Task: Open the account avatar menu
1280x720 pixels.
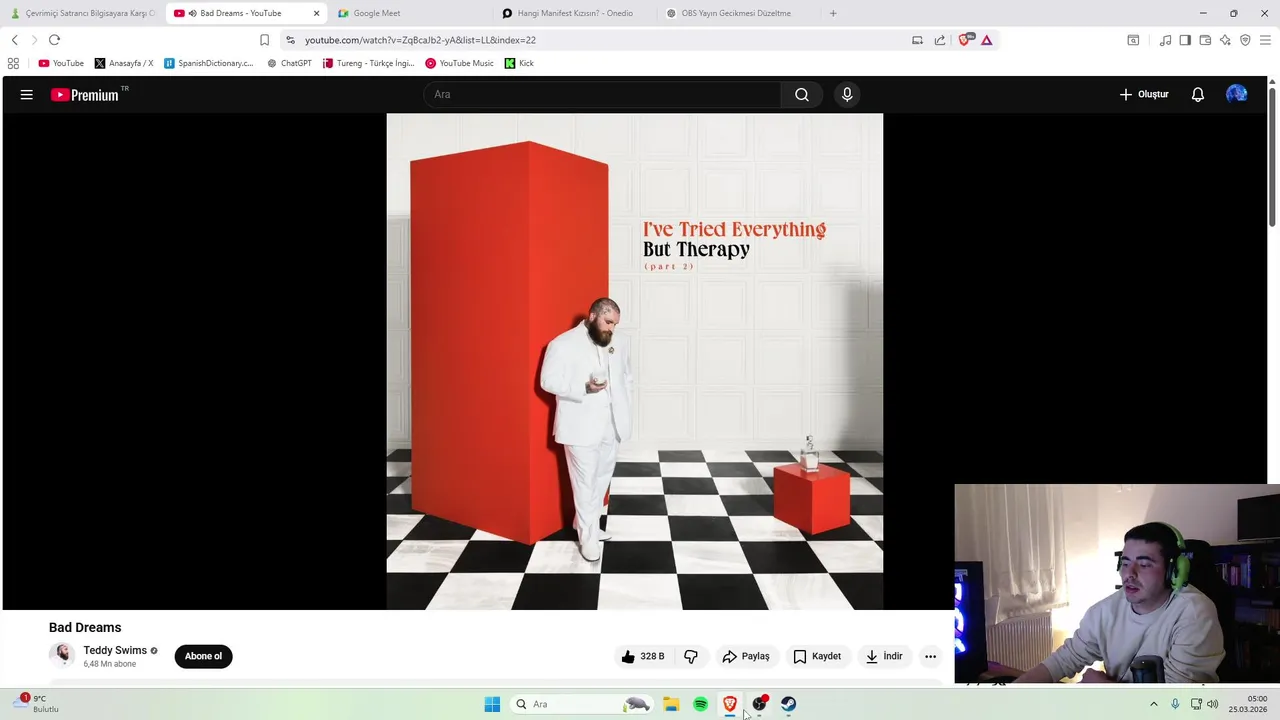Action: (1237, 94)
